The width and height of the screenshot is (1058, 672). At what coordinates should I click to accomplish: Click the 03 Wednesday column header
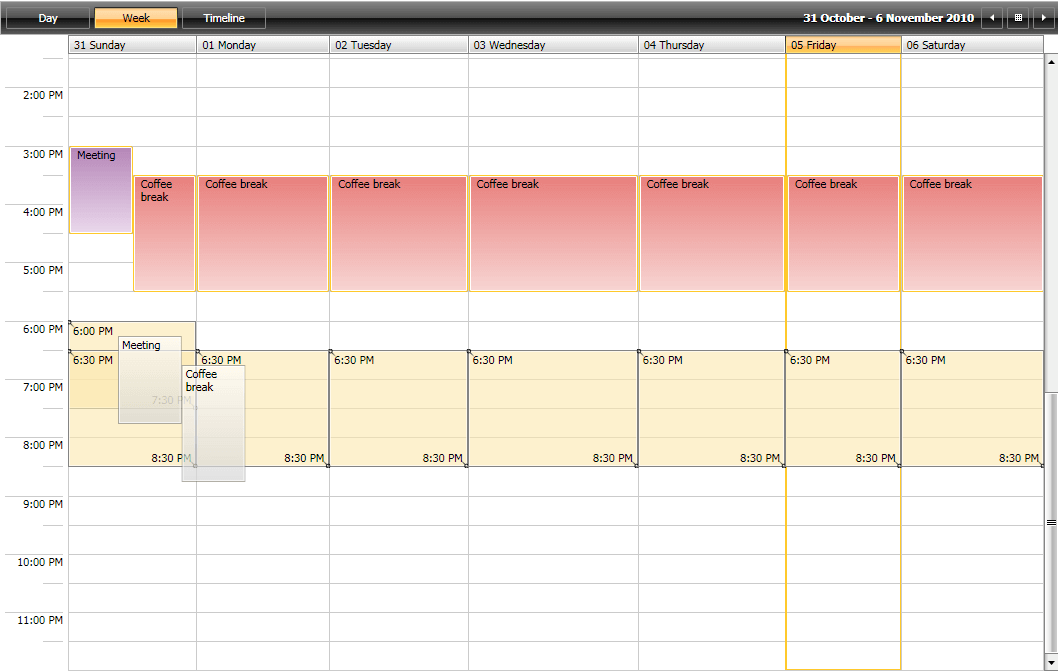point(551,44)
